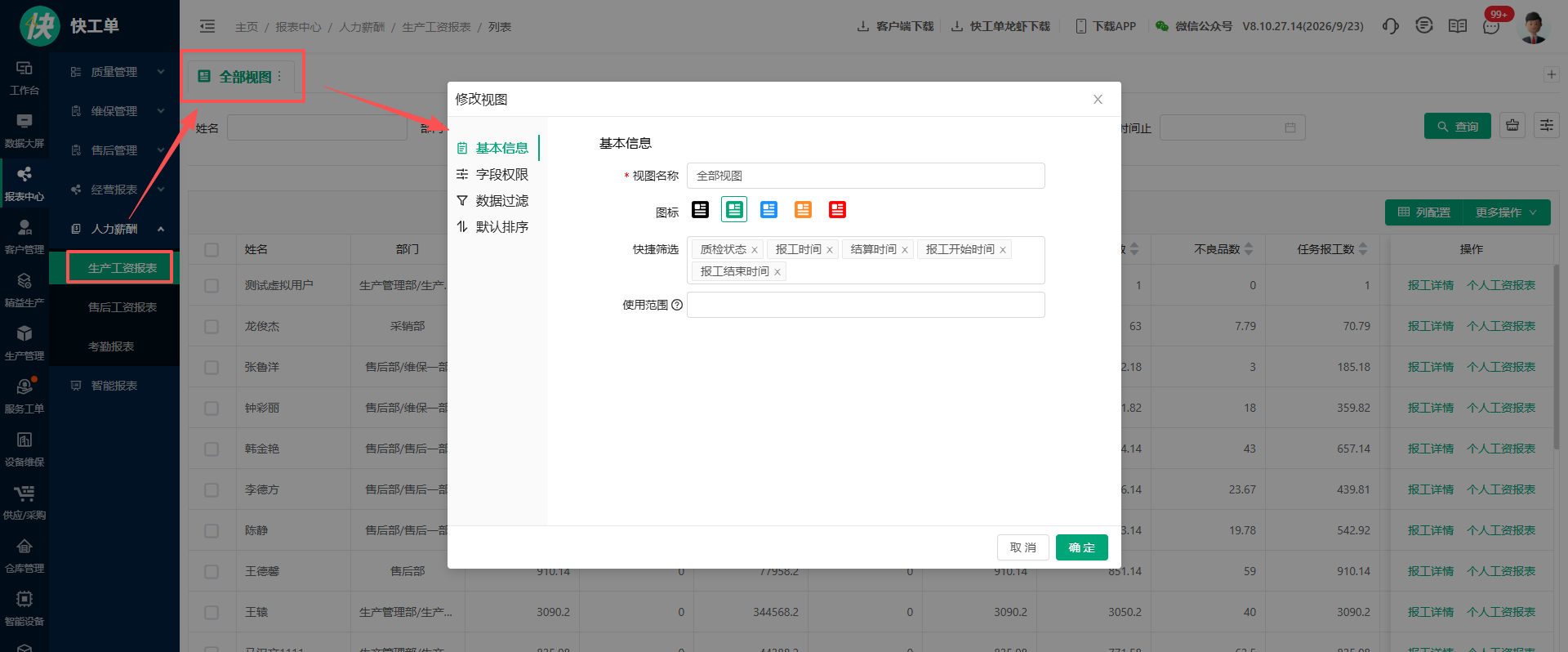Cancel the dialog with 取消
Viewport: 1568px width, 652px height.
(1023, 547)
